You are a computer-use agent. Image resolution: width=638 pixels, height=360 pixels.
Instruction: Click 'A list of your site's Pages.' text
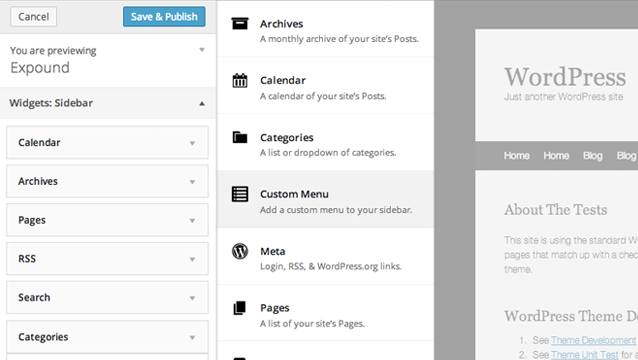click(x=312, y=324)
